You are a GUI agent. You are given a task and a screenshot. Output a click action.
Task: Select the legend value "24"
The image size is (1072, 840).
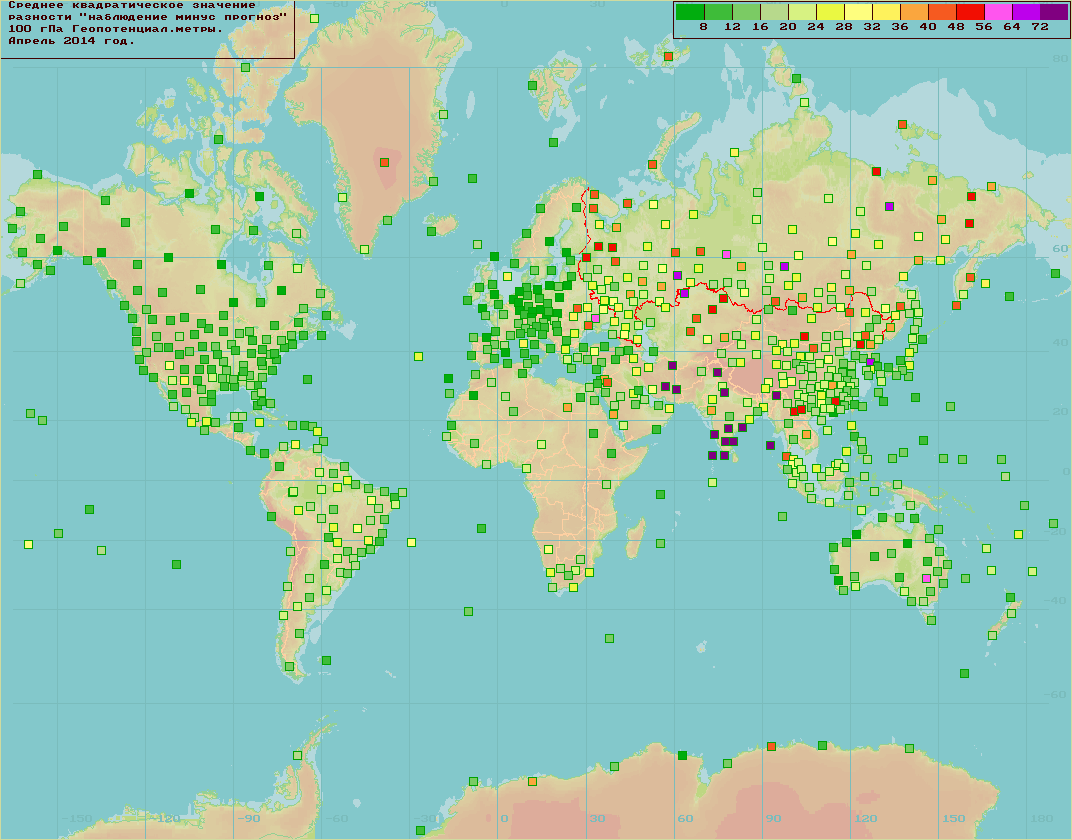(816, 27)
